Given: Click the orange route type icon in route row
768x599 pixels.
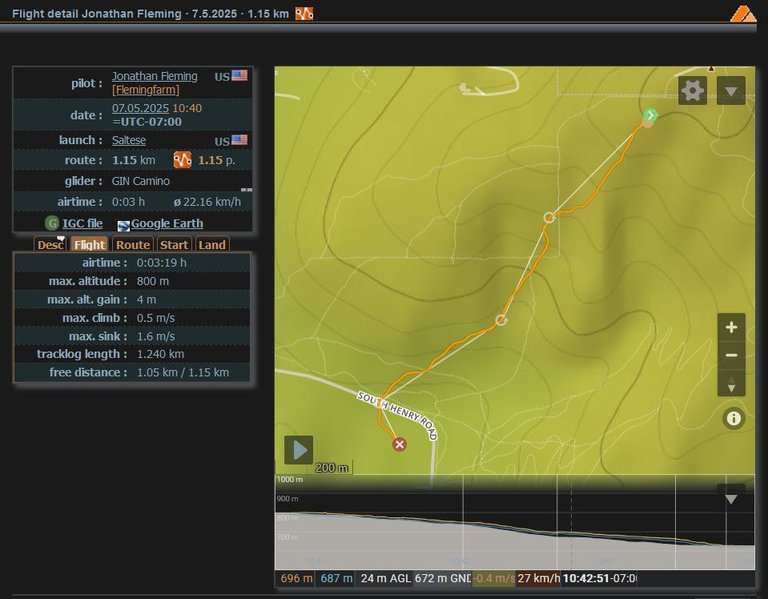Looking at the screenshot, I should (x=182, y=160).
